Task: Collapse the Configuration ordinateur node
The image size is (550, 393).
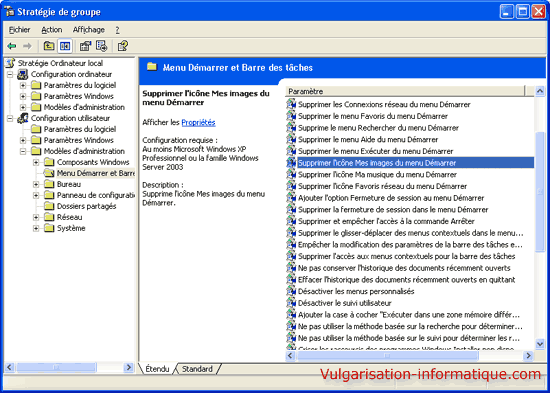Action: point(10,74)
